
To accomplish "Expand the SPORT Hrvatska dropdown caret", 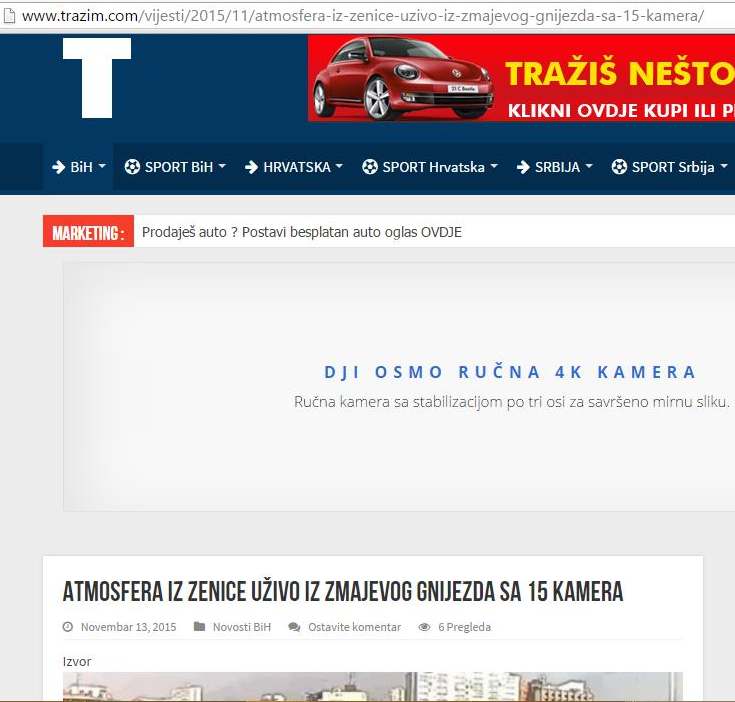I will [x=493, y=167].
